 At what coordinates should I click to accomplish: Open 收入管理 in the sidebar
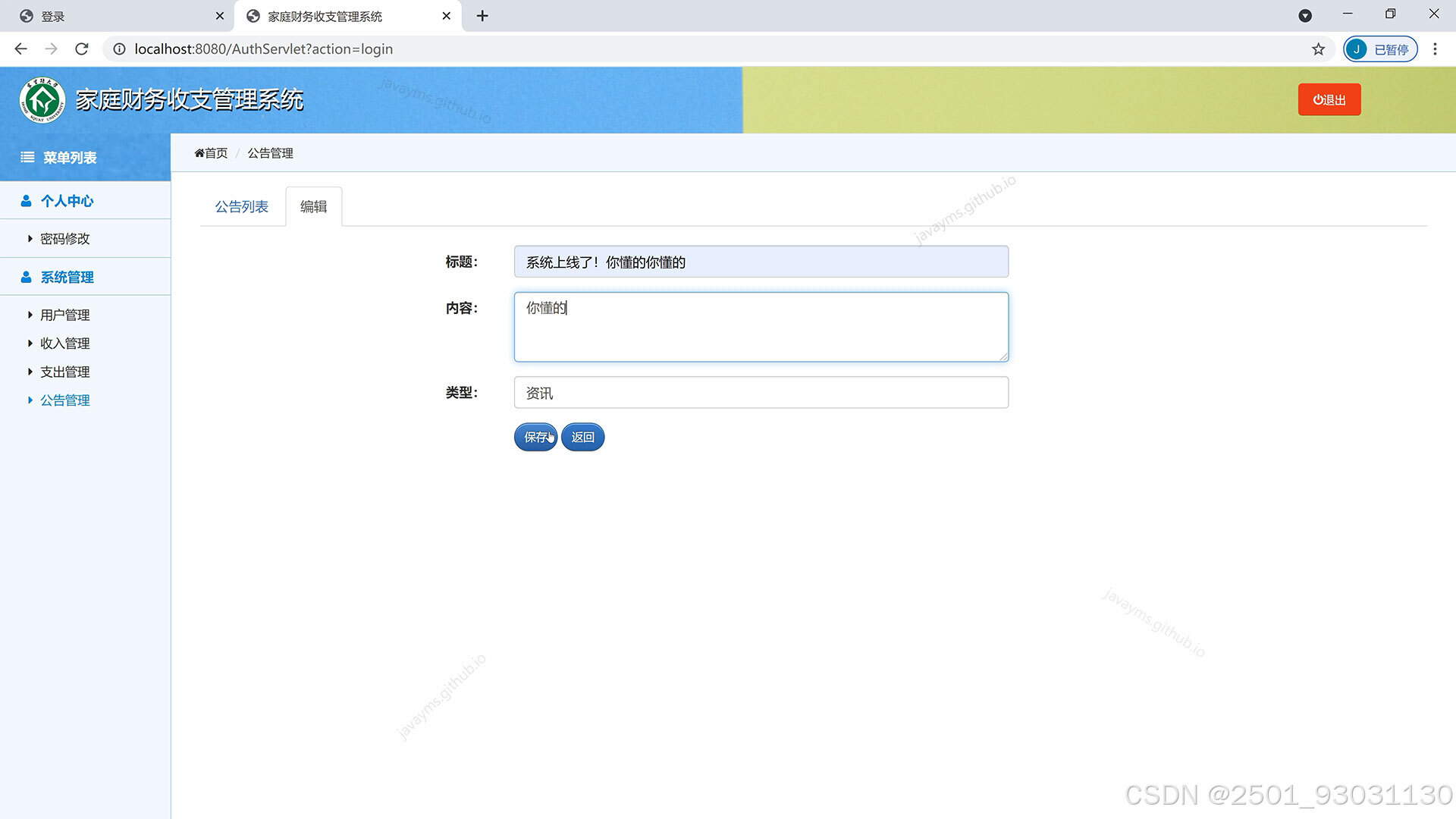tap(64, 343)
